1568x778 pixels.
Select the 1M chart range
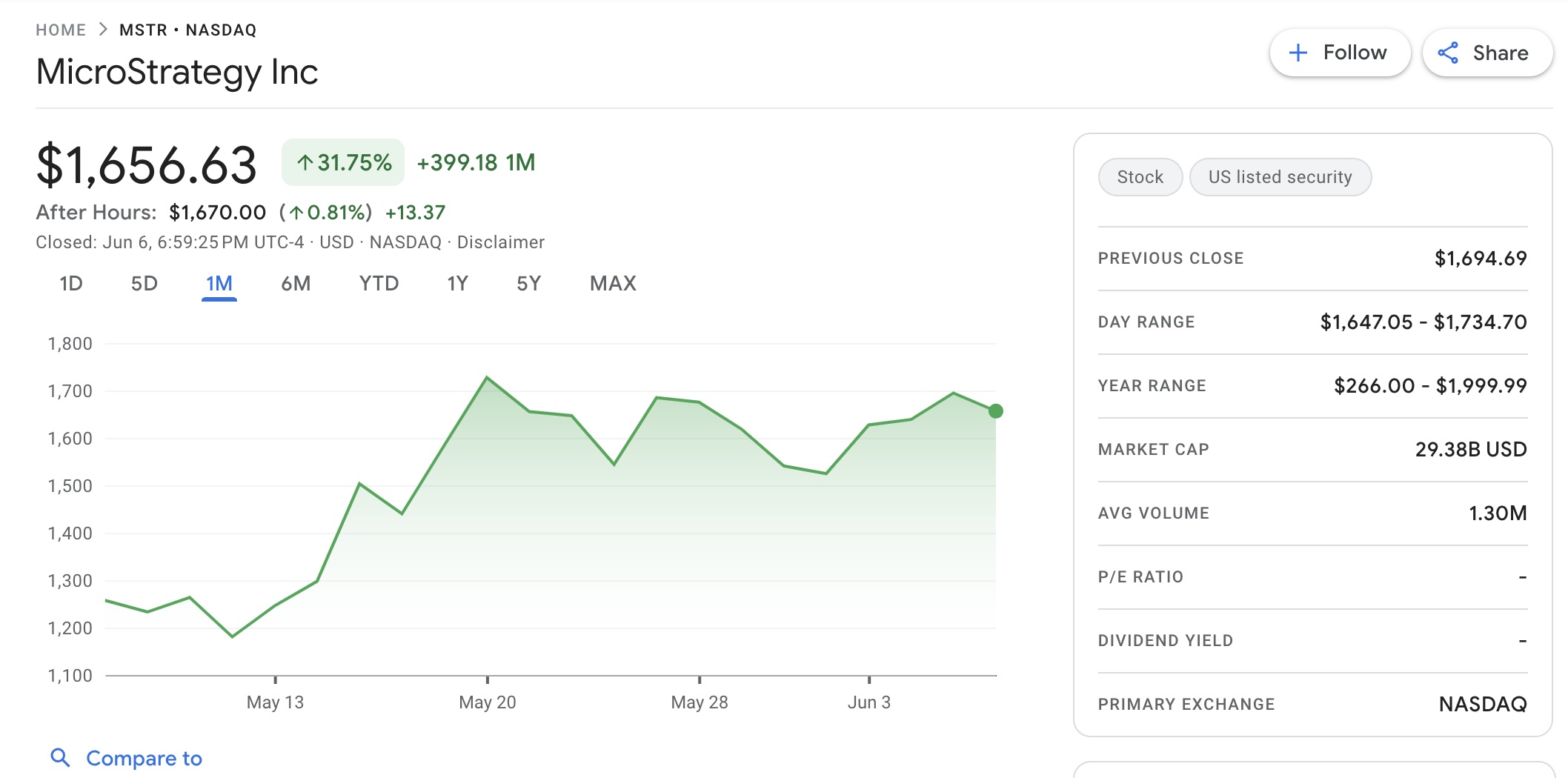point(219,284)
